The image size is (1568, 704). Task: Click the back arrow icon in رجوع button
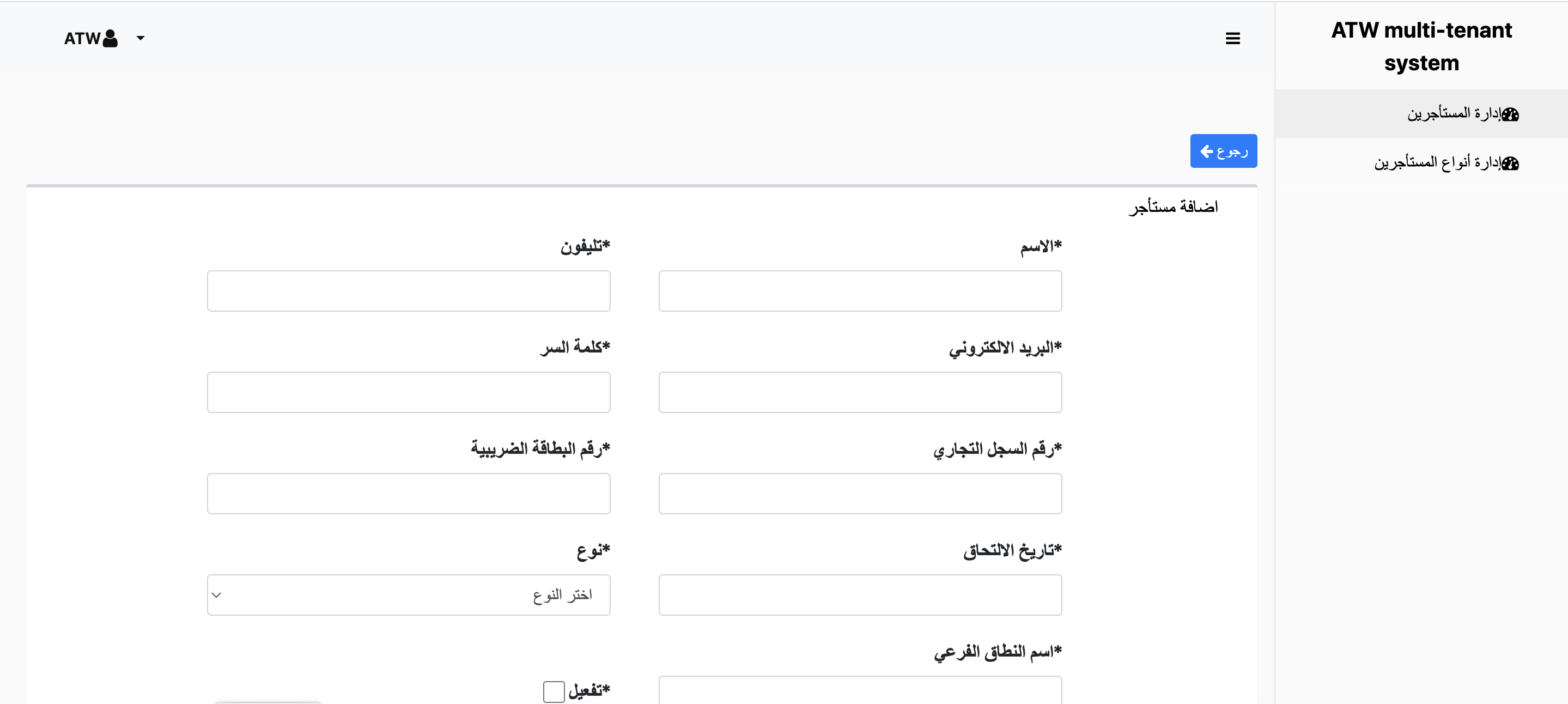coord(1206,151)
